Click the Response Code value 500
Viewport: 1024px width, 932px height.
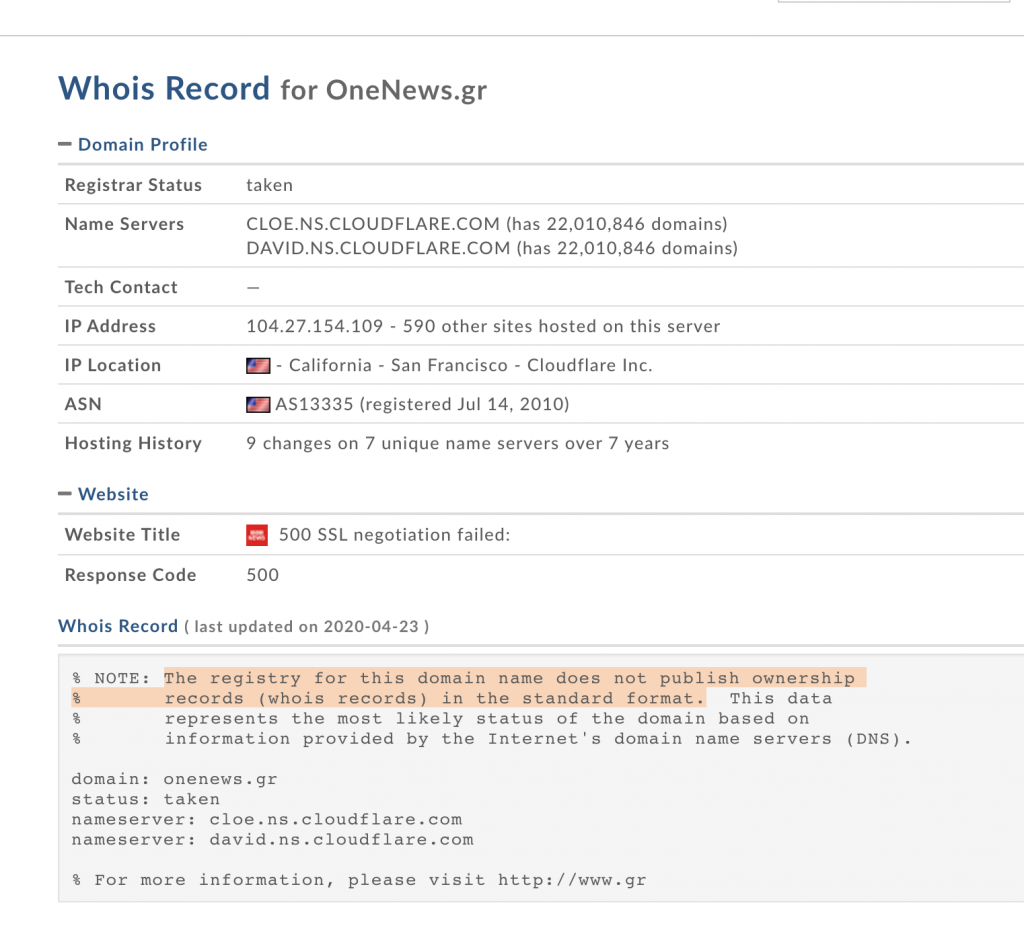pyautogui.click(x=263, y=575)
